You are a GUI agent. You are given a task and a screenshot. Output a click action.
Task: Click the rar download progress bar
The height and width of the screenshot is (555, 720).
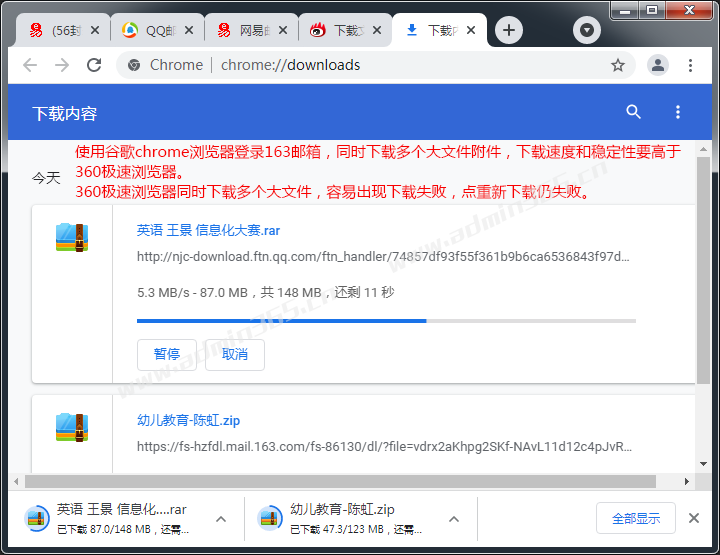click(x=386, y=321)
